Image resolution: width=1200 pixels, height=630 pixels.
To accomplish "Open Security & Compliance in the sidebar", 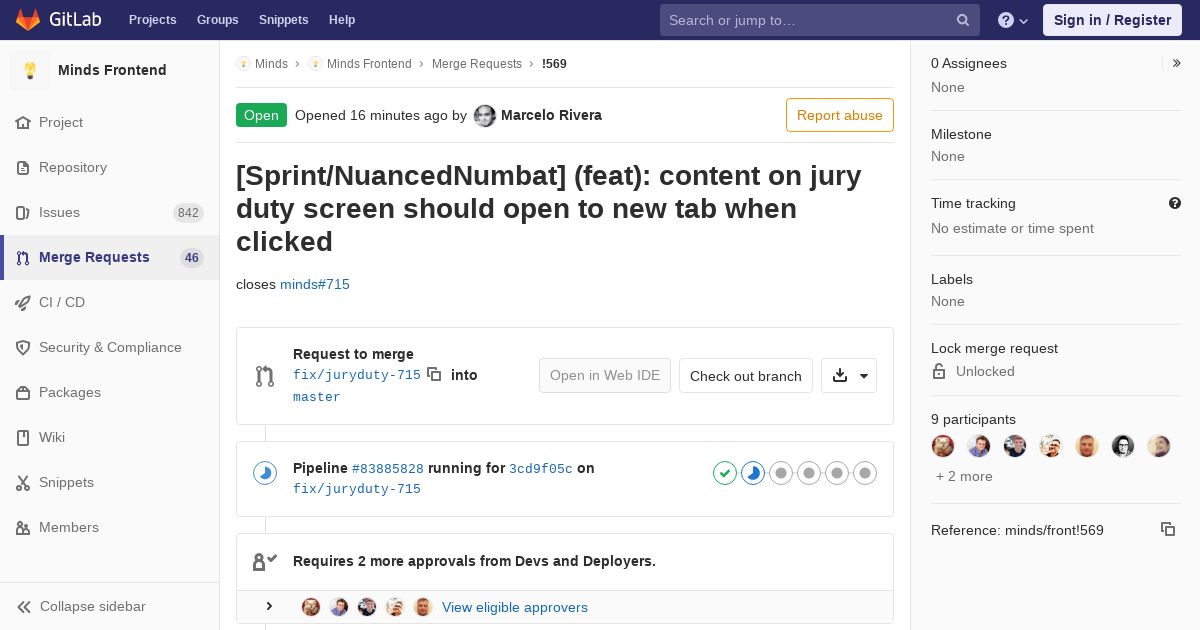I will coord(110,347).
